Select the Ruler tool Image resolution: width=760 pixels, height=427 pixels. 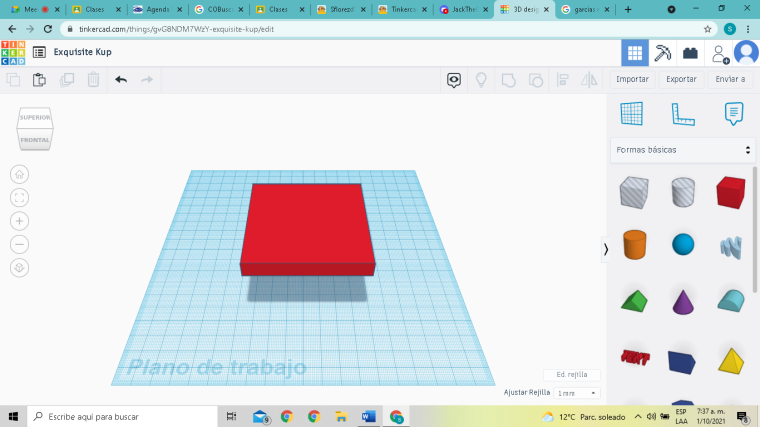click(x=683, y=114)
